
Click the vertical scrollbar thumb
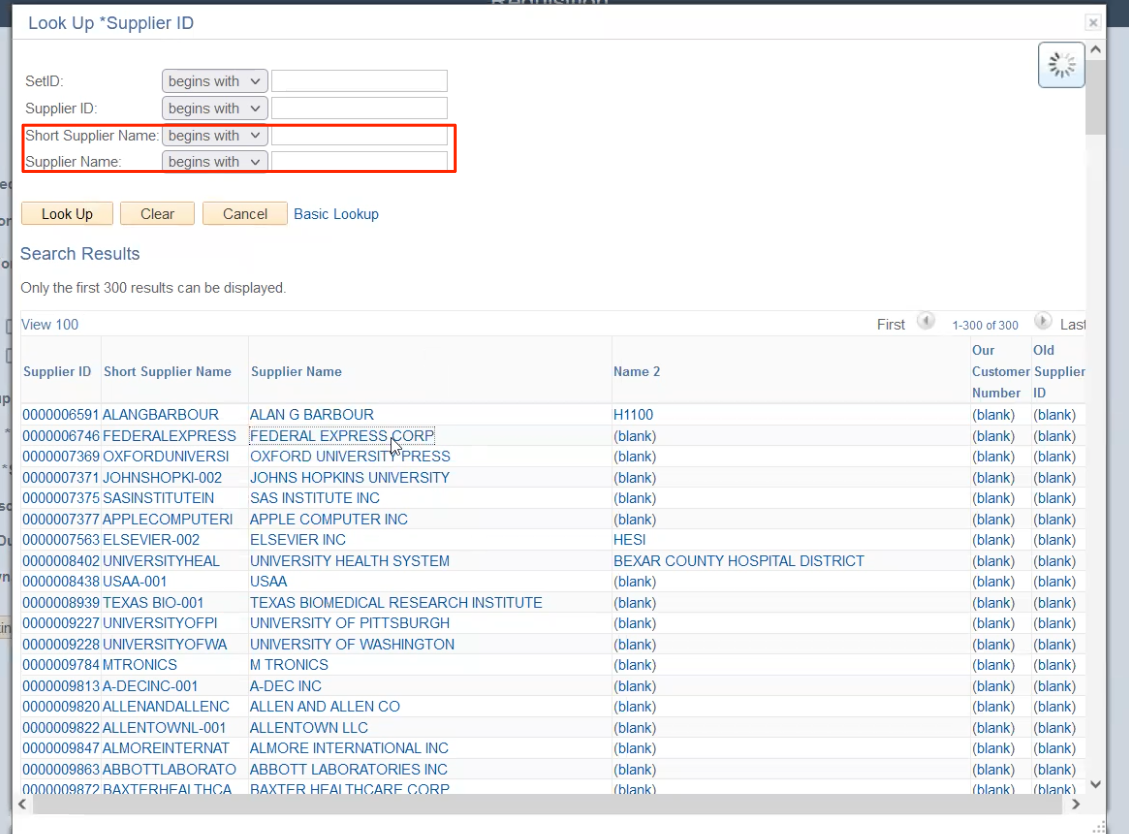point(1095,97)
